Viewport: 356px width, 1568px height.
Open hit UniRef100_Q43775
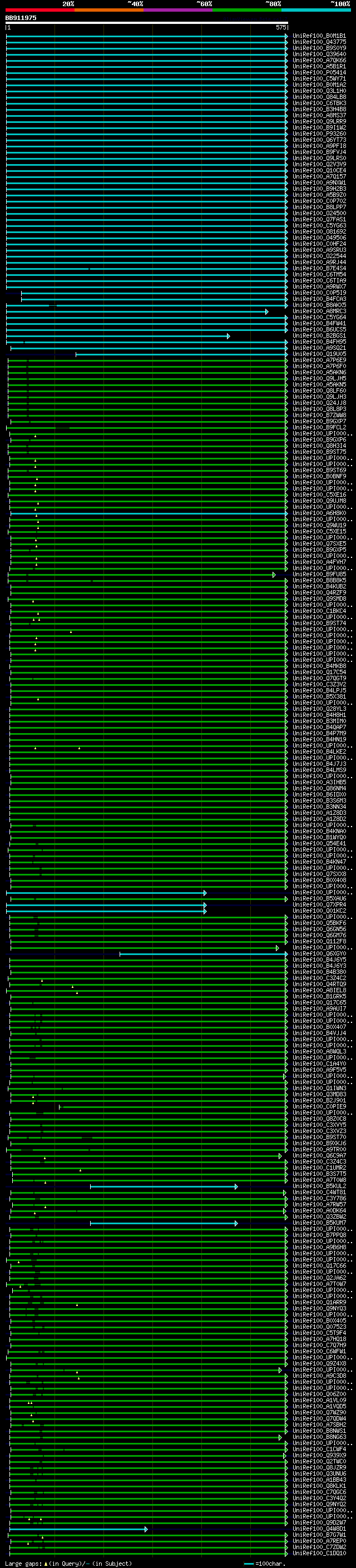tap(319, 43)
